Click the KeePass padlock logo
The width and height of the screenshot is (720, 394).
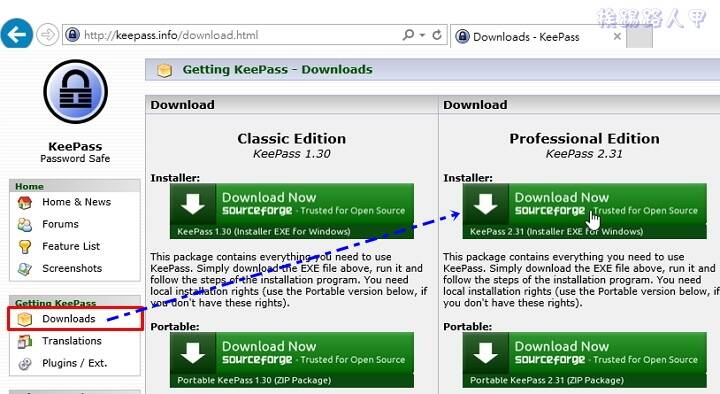[x=76, y=92]
